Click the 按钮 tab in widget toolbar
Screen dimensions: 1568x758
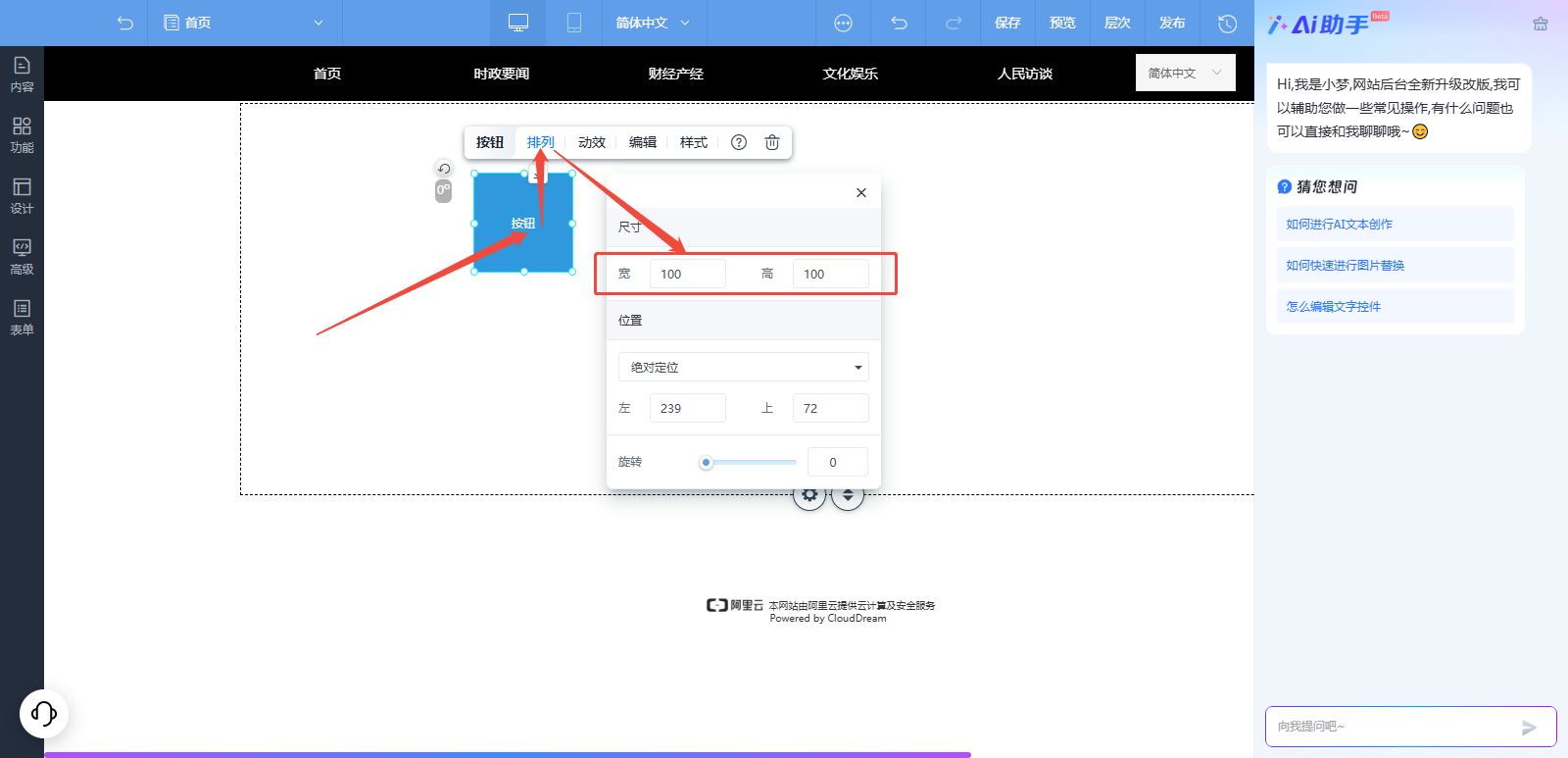click(x=490, y=142)
